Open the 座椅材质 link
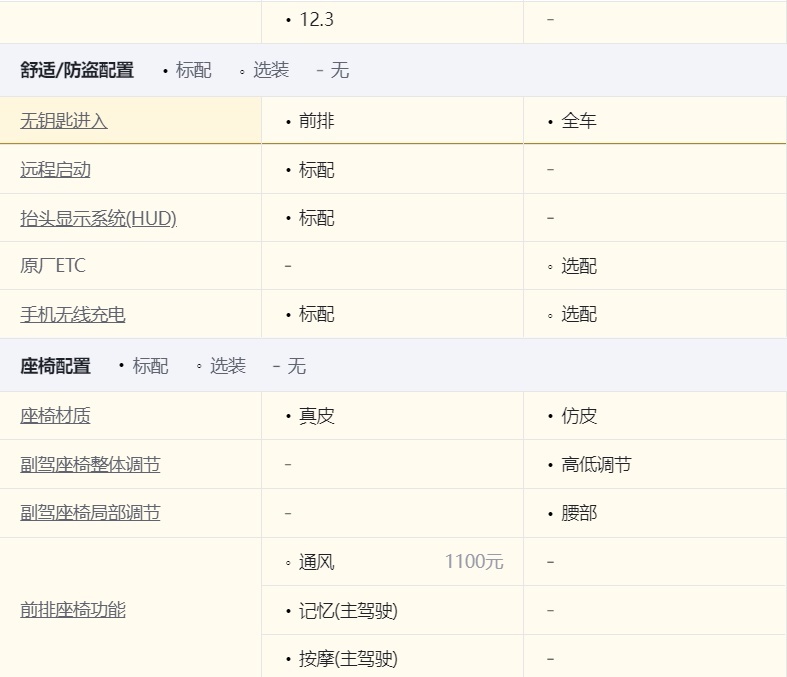 coord(55,416)
